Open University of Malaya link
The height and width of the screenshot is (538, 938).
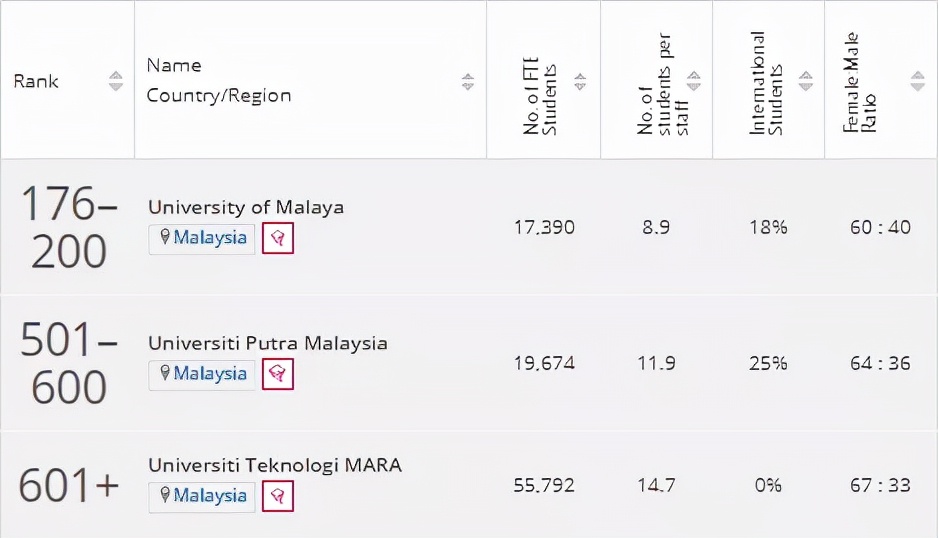246,207
